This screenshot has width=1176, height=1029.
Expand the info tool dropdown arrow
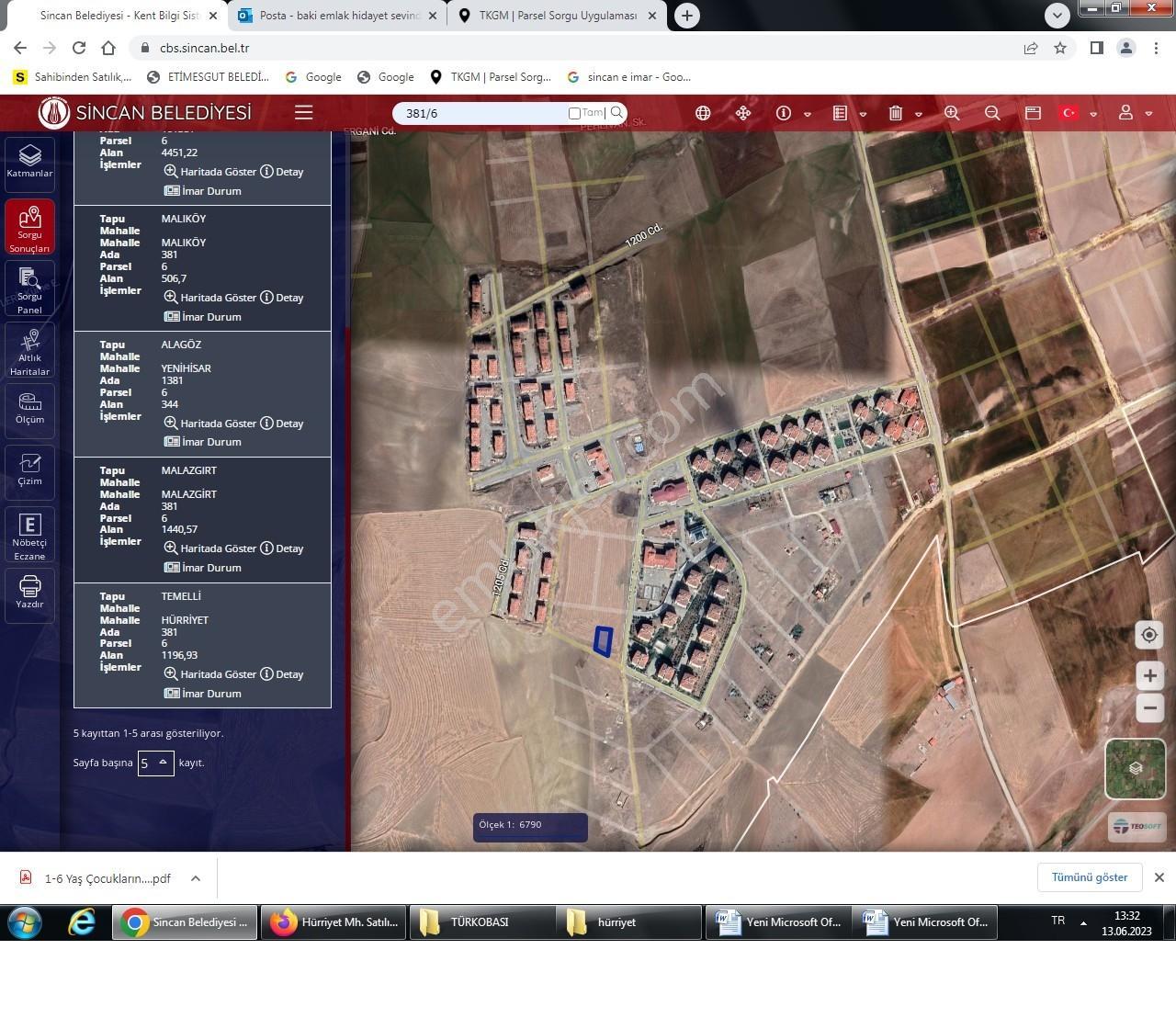[808, 115]
